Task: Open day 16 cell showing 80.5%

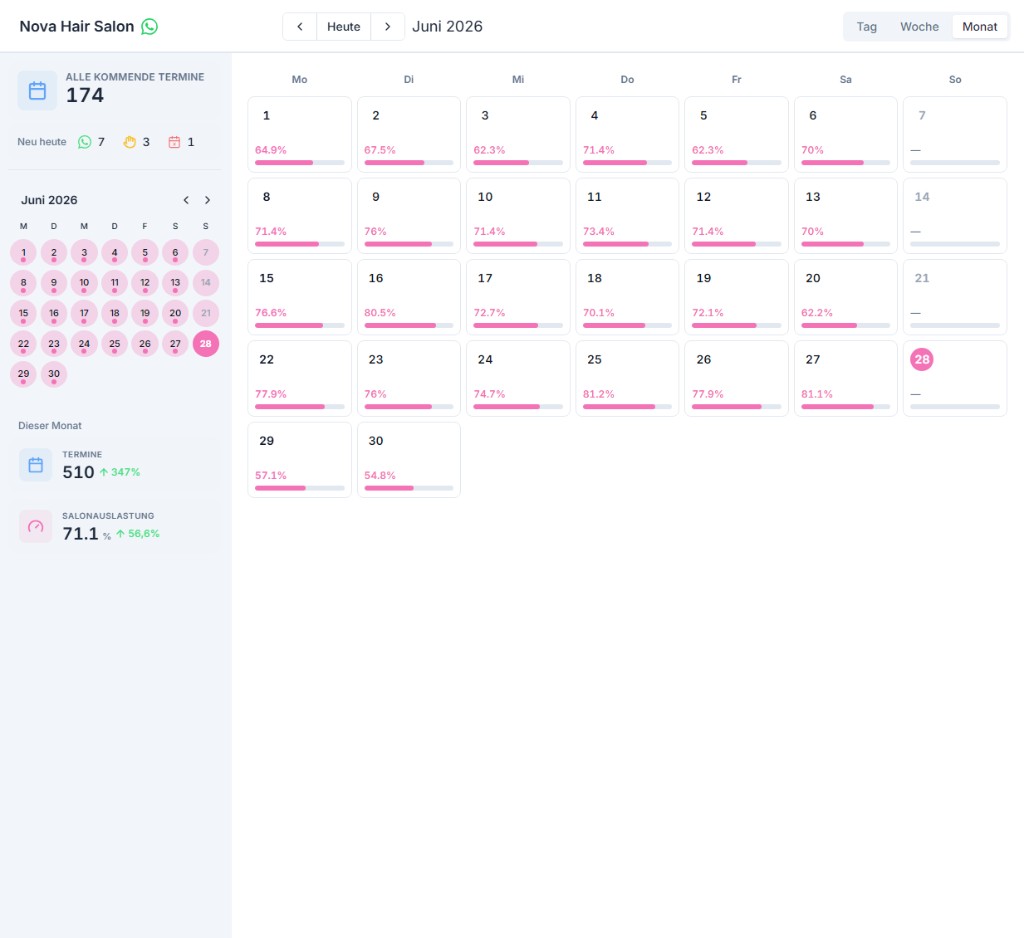Action: (409, 297)
